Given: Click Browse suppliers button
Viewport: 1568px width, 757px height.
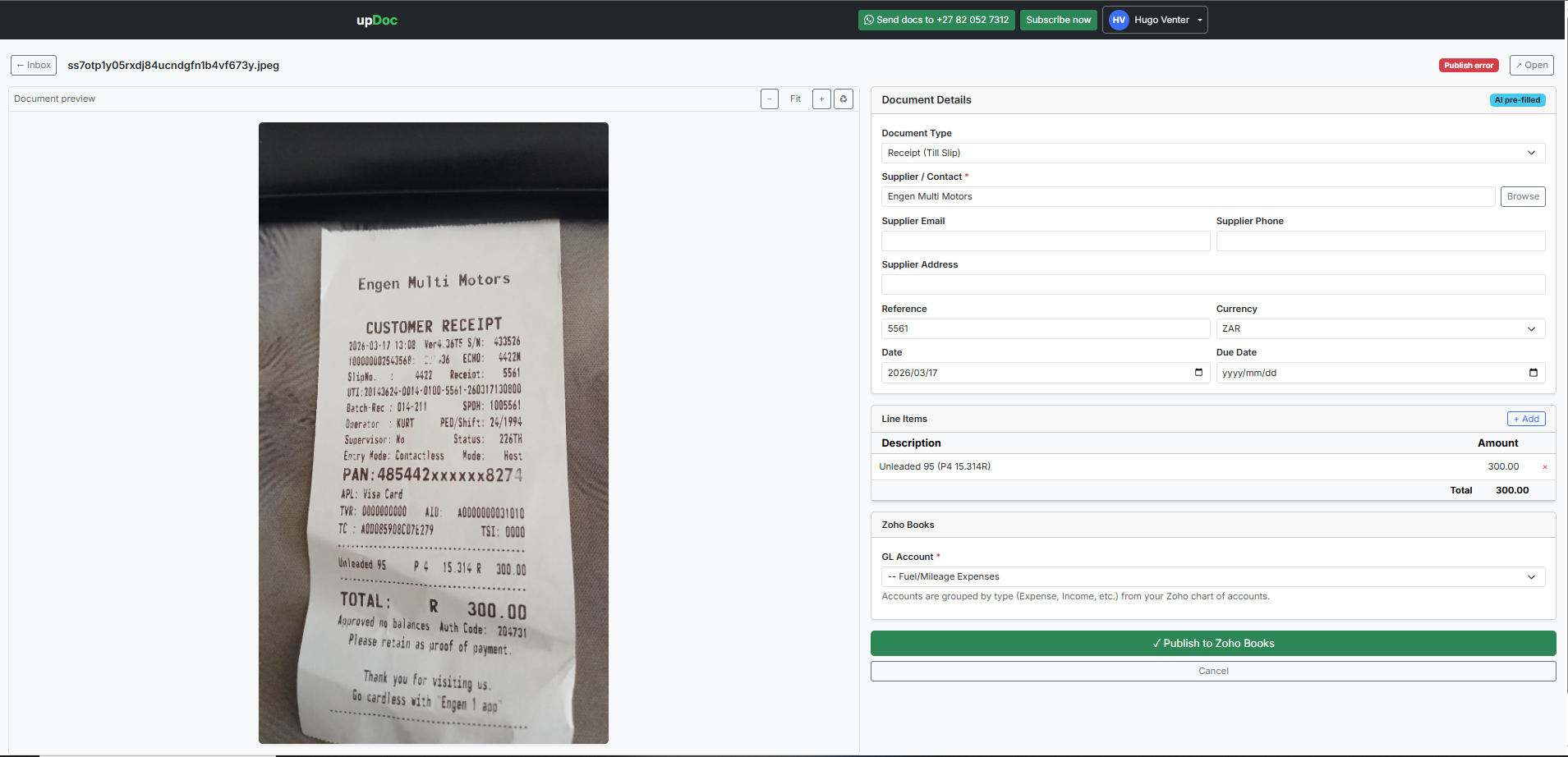Looking at the screenshot, I should coord(1523,196).
